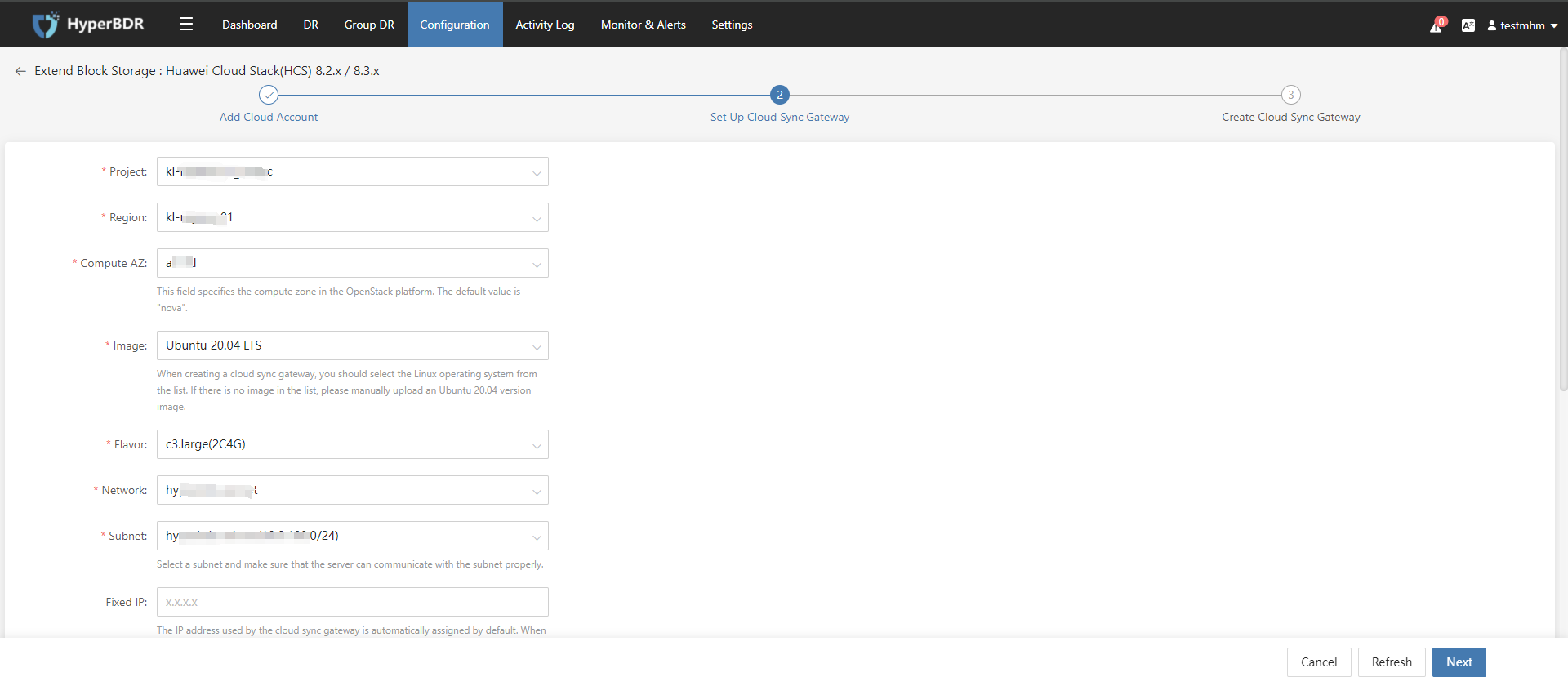
Task: Select the Configuration tab
Action: click(x=455, y=24)
